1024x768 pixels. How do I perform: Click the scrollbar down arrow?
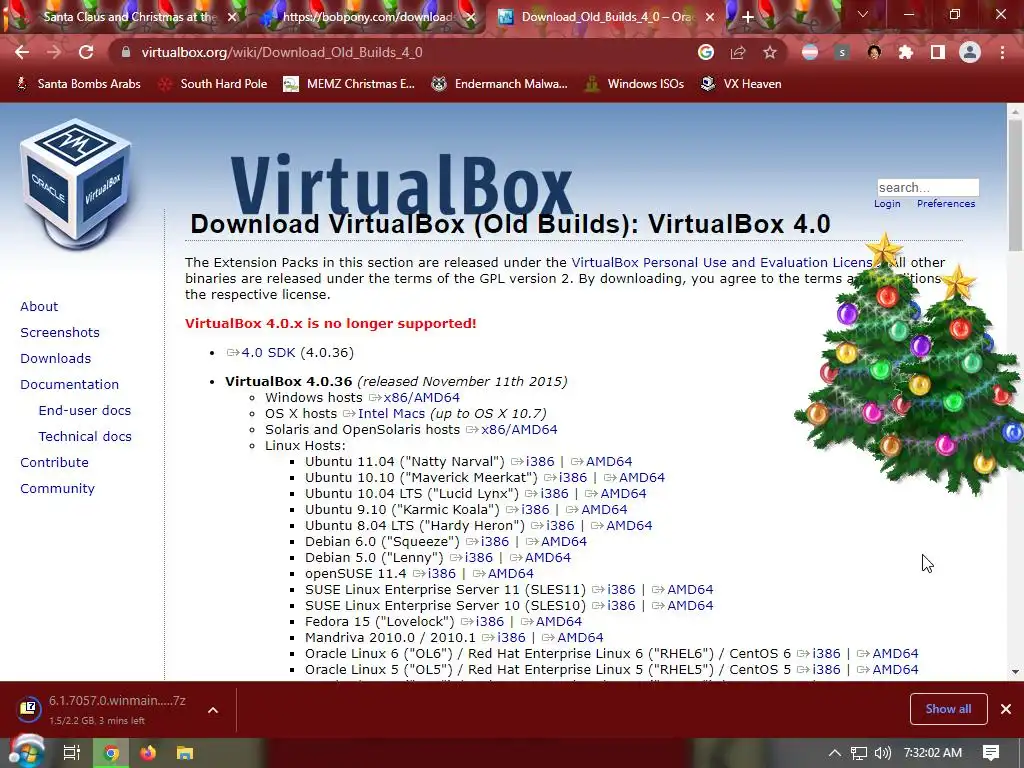[1015, 671]
